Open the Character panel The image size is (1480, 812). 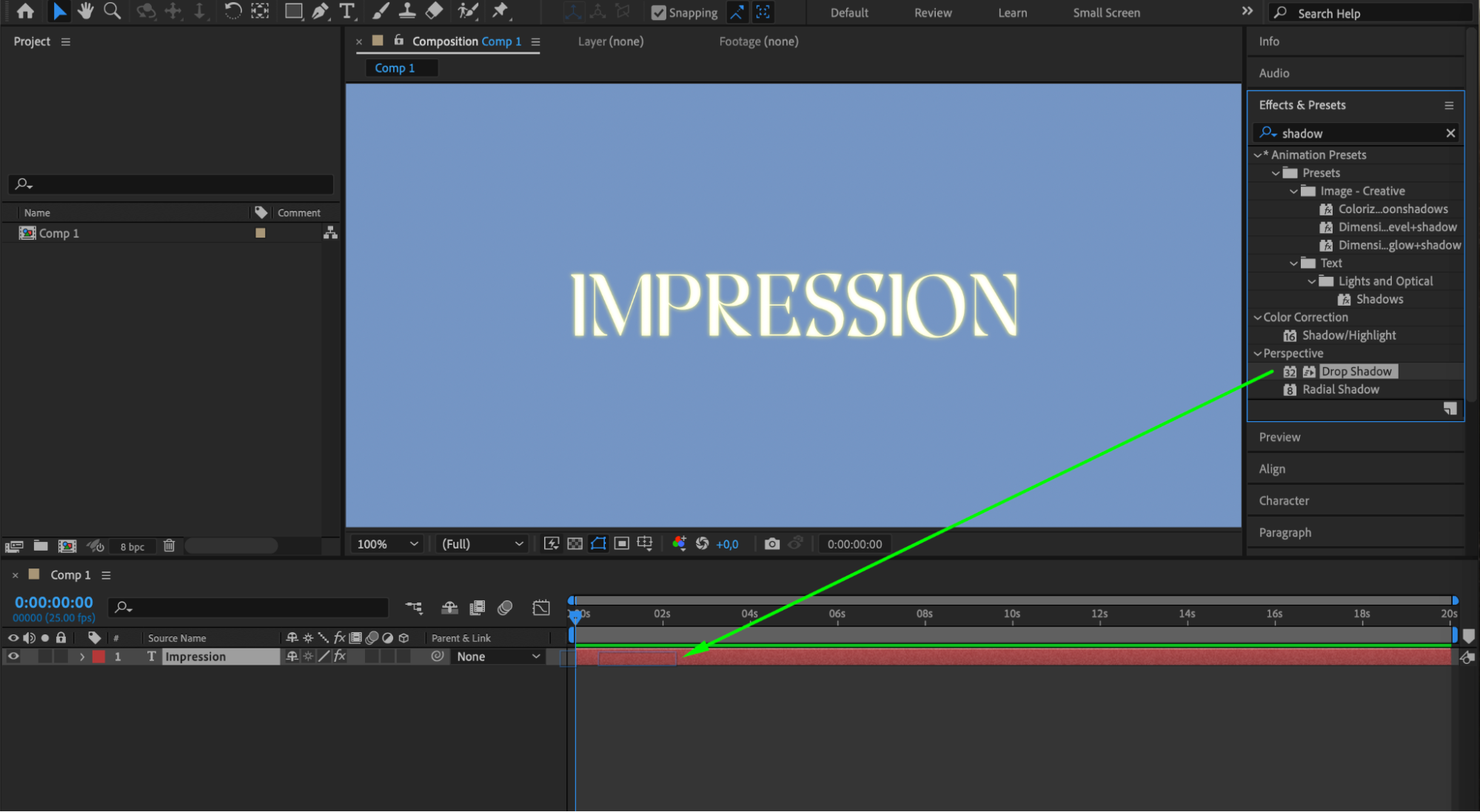(x=1284, y=501)
